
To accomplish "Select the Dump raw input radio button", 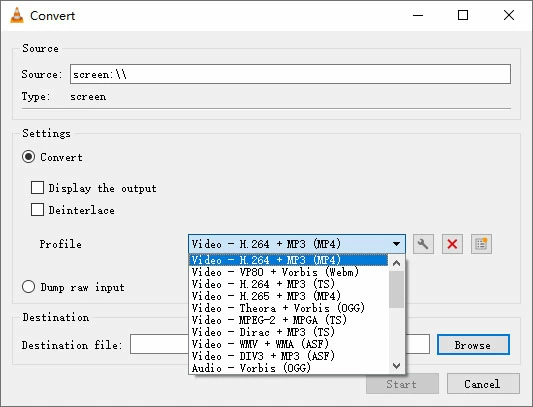I will coord(28,287).
